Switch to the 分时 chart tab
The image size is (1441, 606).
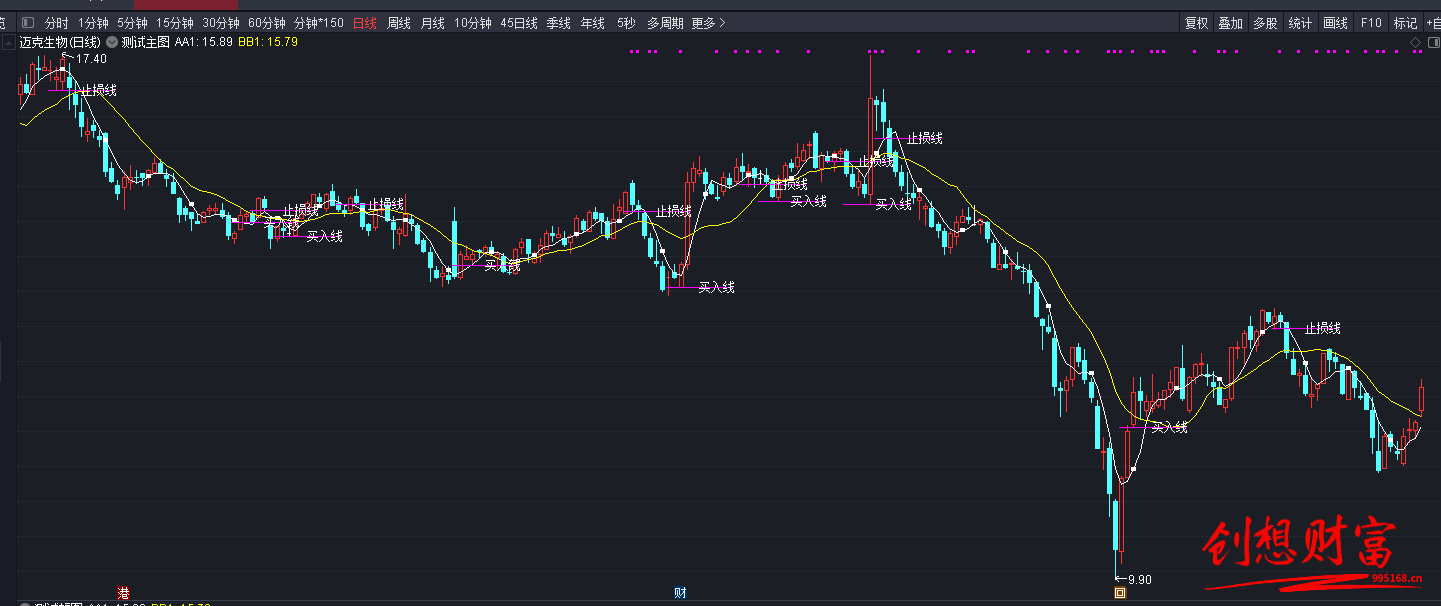[57, 23]
